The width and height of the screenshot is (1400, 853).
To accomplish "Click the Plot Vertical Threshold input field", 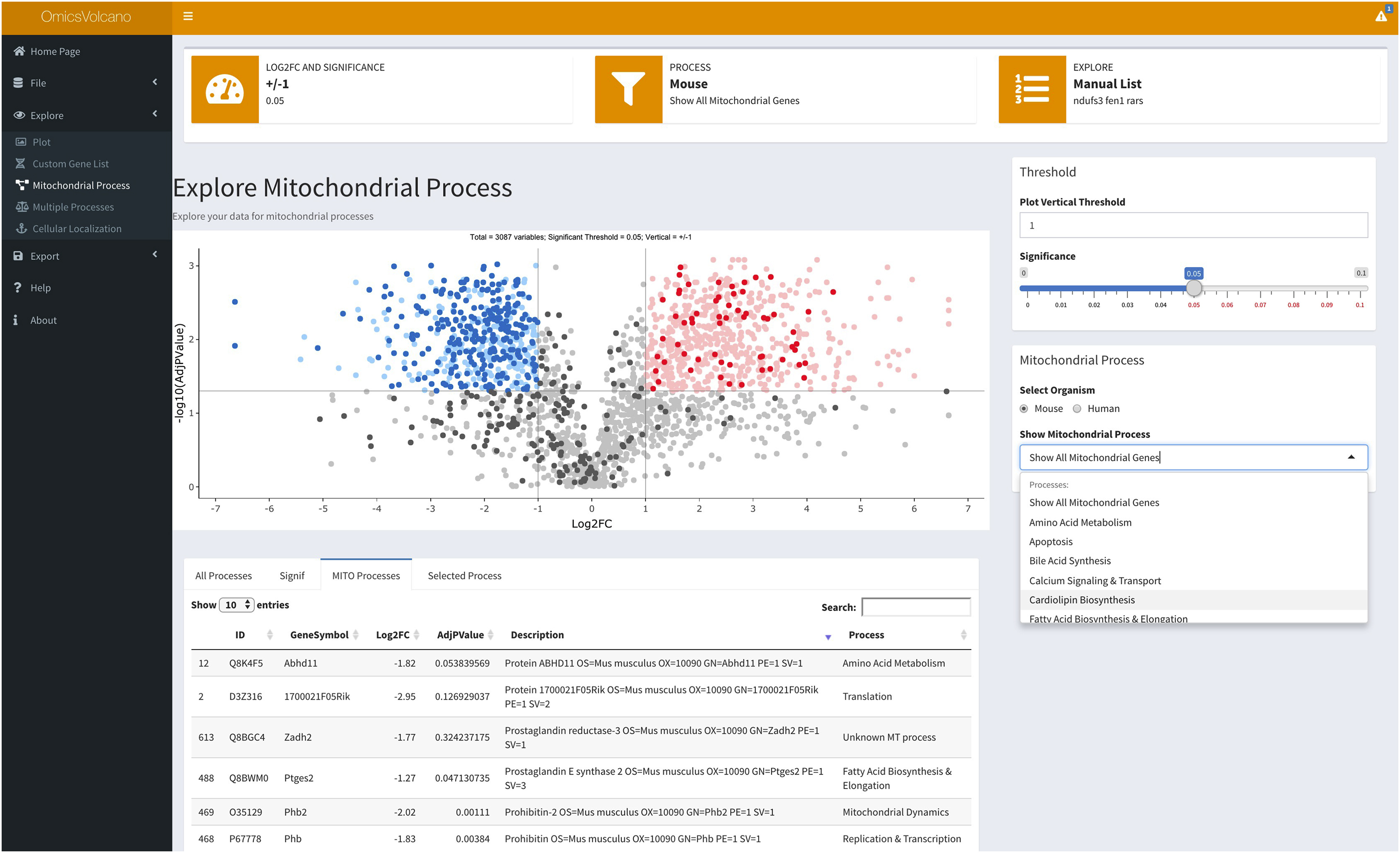I will pyautogui.click(x=1193, y=226).
